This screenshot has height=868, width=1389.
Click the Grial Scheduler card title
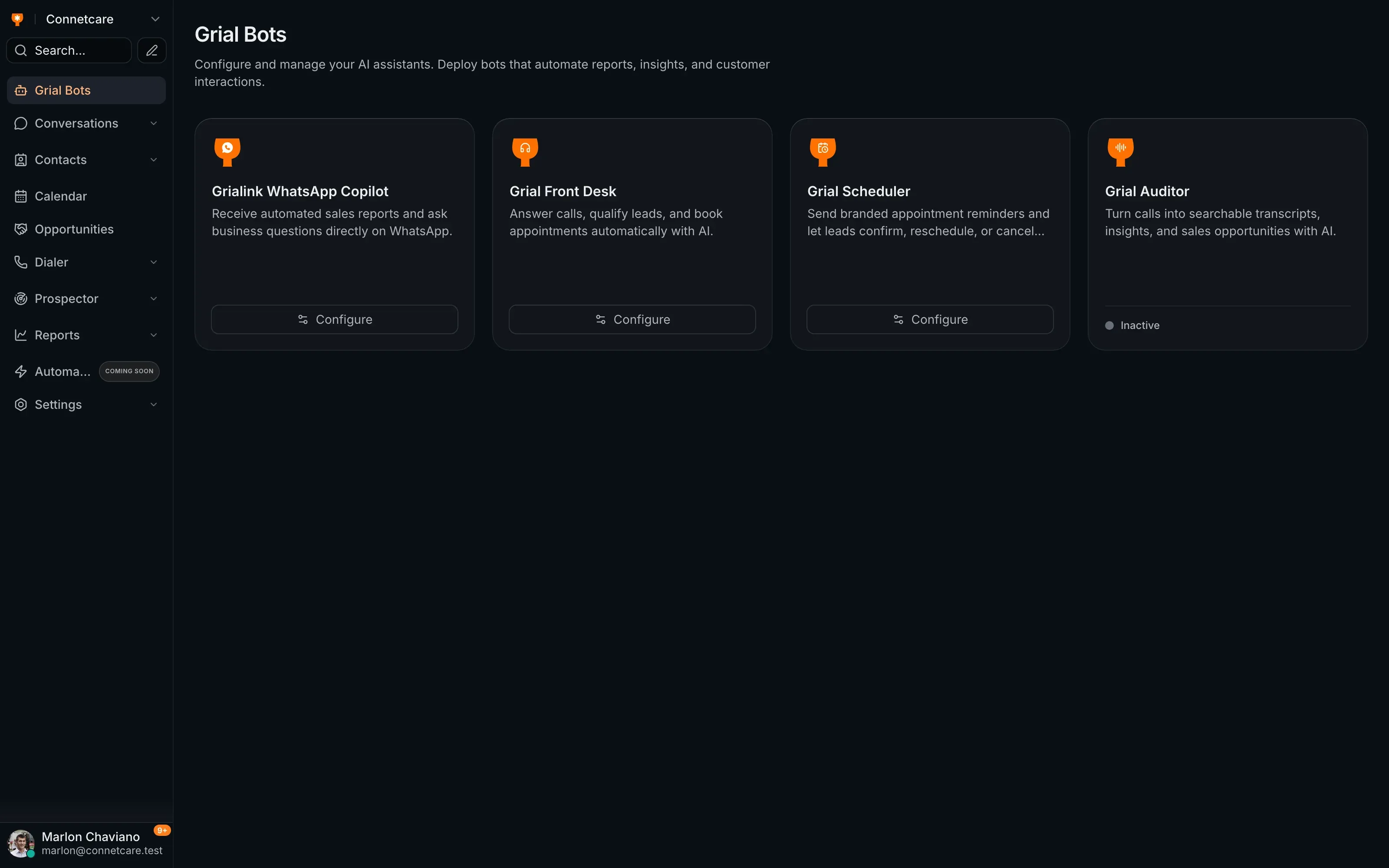[859, 191]
